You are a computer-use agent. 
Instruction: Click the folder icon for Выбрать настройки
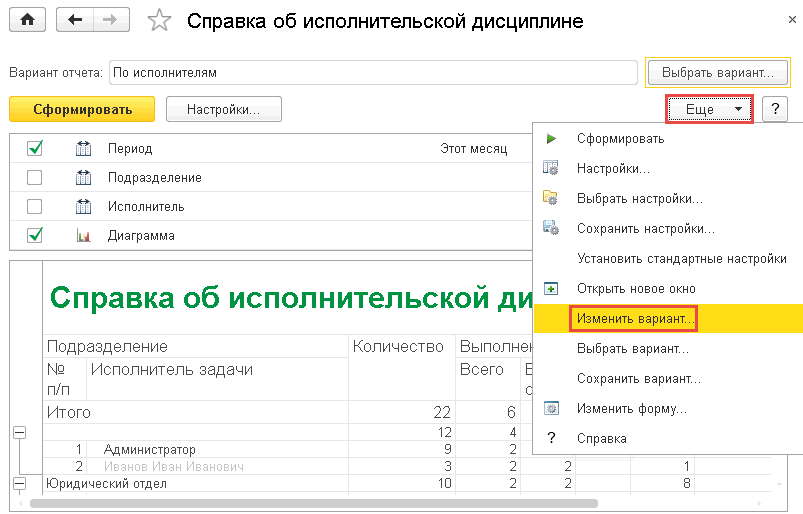click(x=551, y=198)
